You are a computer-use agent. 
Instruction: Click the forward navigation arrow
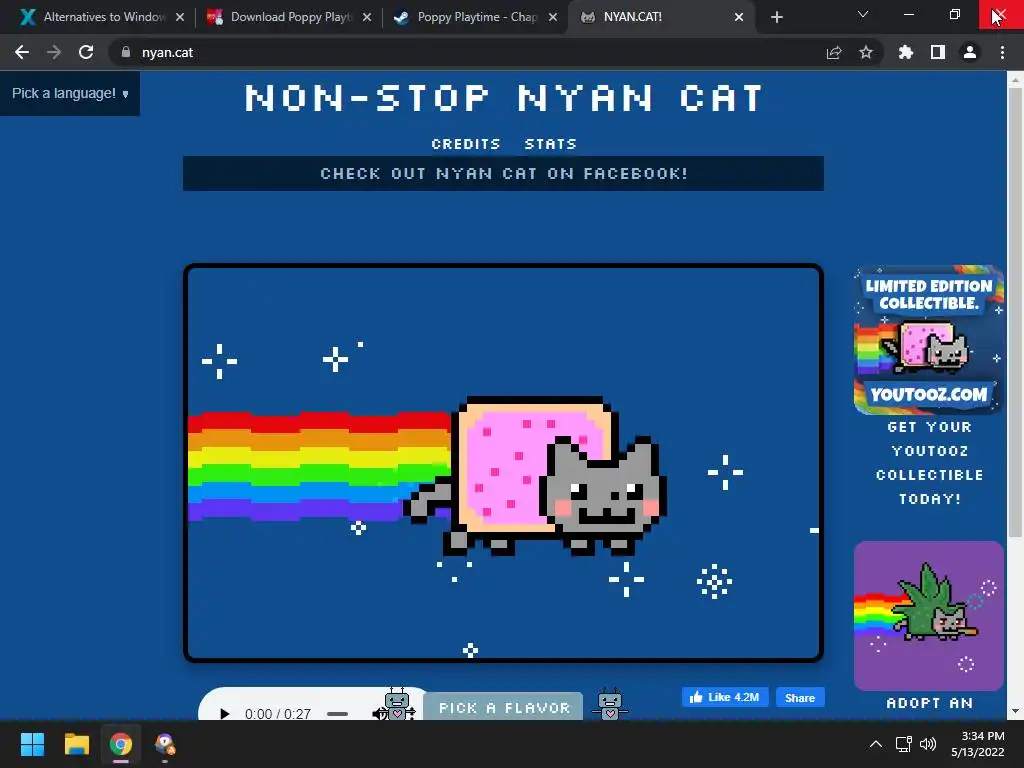54,52
